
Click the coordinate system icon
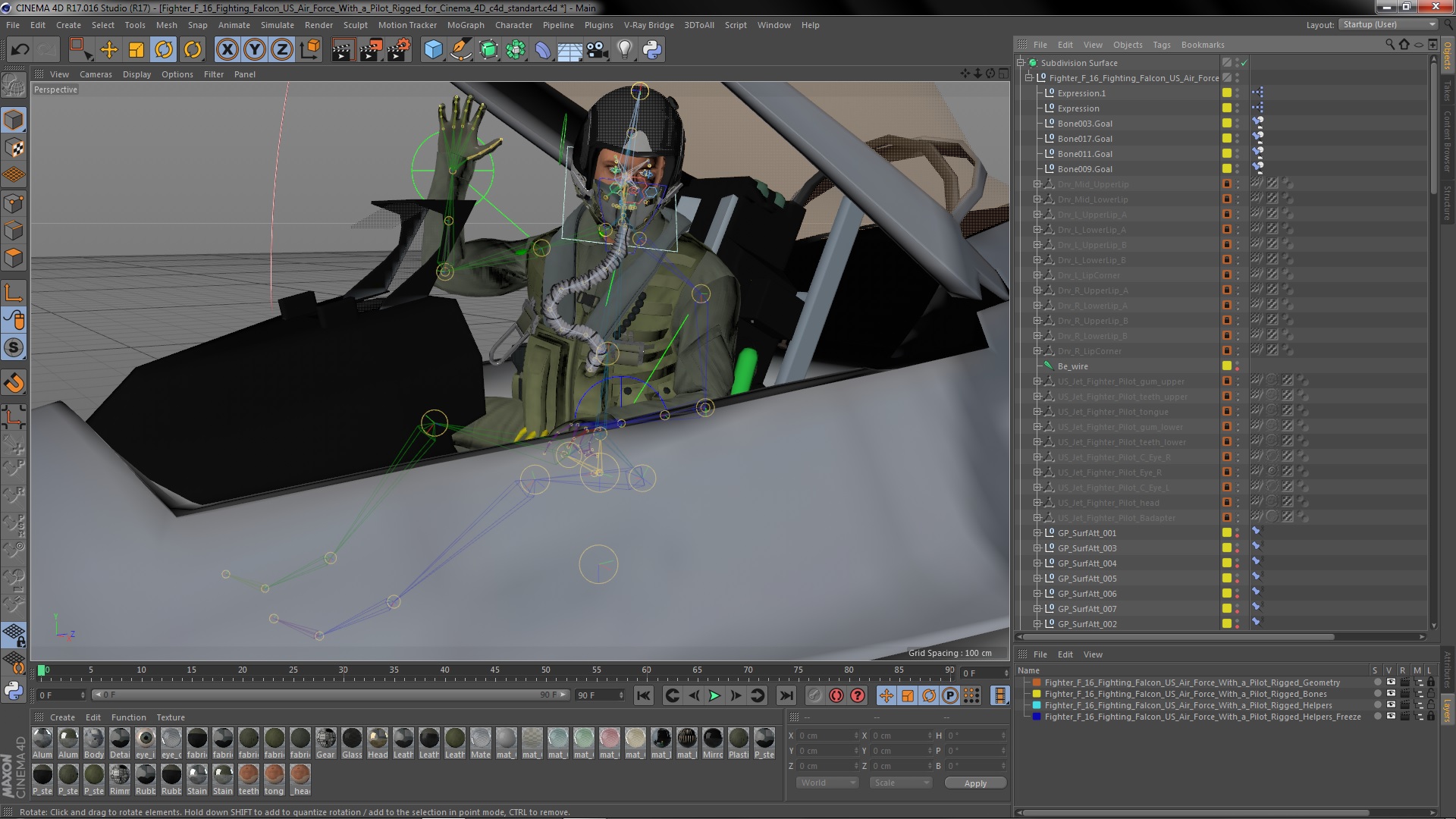[310, 50]
